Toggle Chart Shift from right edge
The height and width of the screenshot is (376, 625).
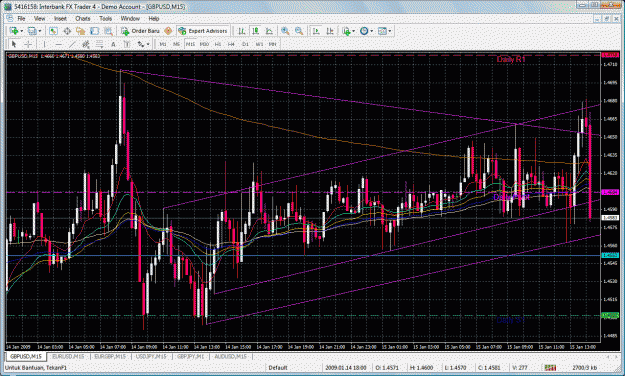pos(330,31)
